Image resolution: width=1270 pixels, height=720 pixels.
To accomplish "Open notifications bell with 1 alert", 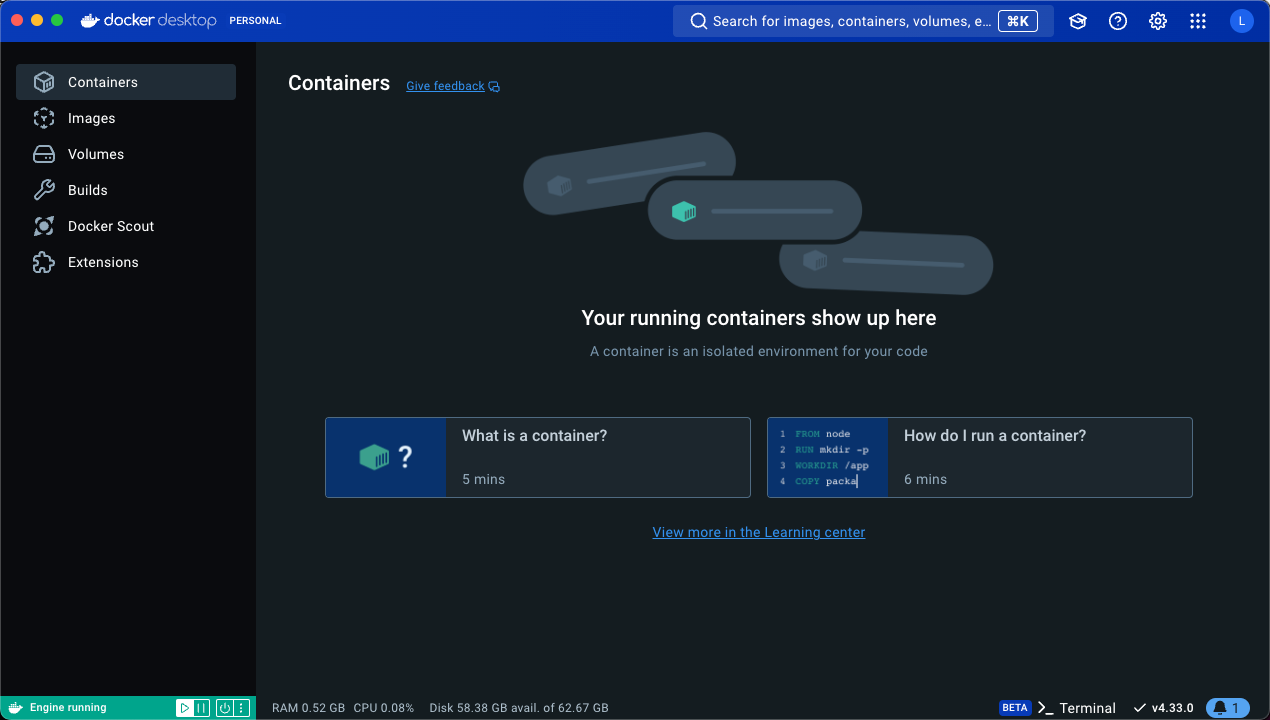I will click(x=1228, y=708).
